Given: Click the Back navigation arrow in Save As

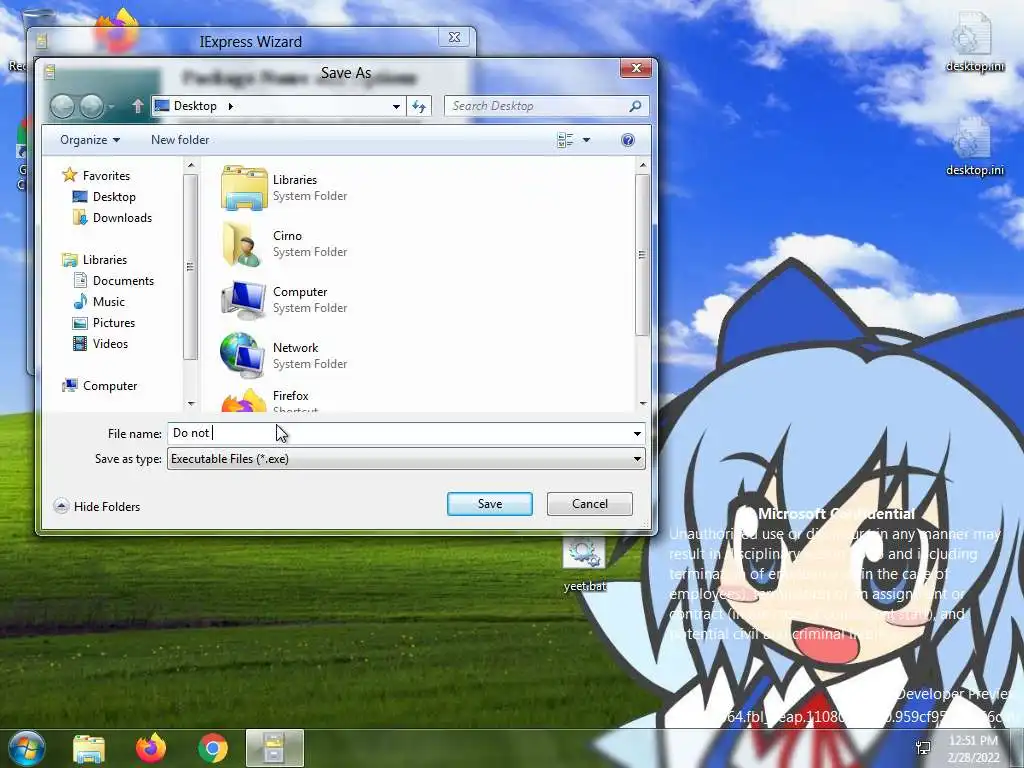Looking at the screenshot, I should coord(63,106).
